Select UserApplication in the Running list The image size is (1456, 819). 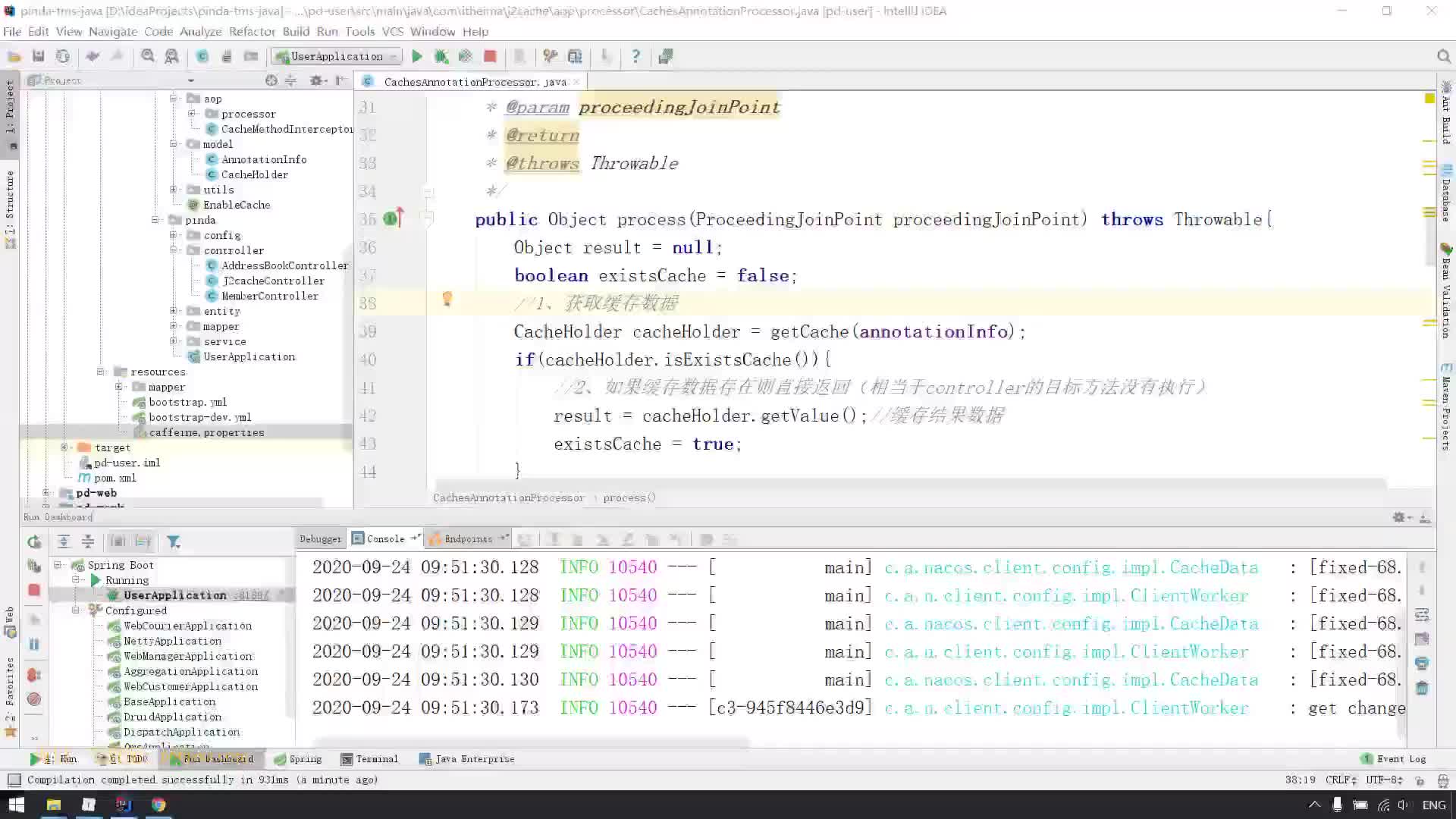pos(174,595)
